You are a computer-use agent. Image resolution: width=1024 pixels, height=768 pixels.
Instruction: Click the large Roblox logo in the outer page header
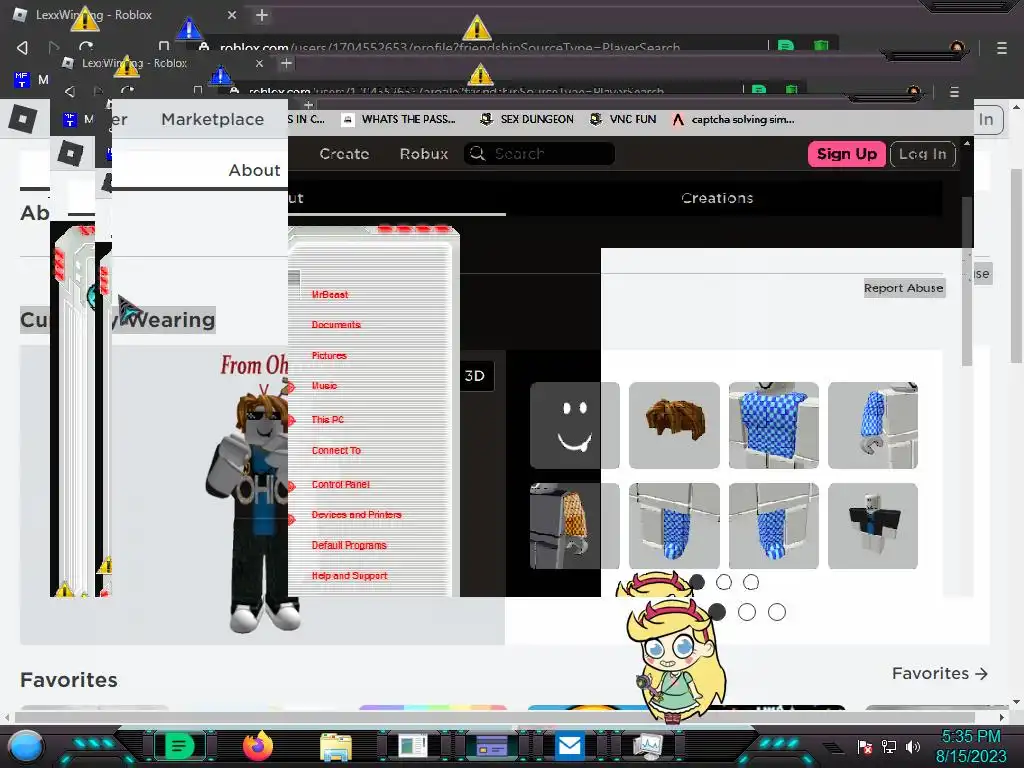pos(23,119)
